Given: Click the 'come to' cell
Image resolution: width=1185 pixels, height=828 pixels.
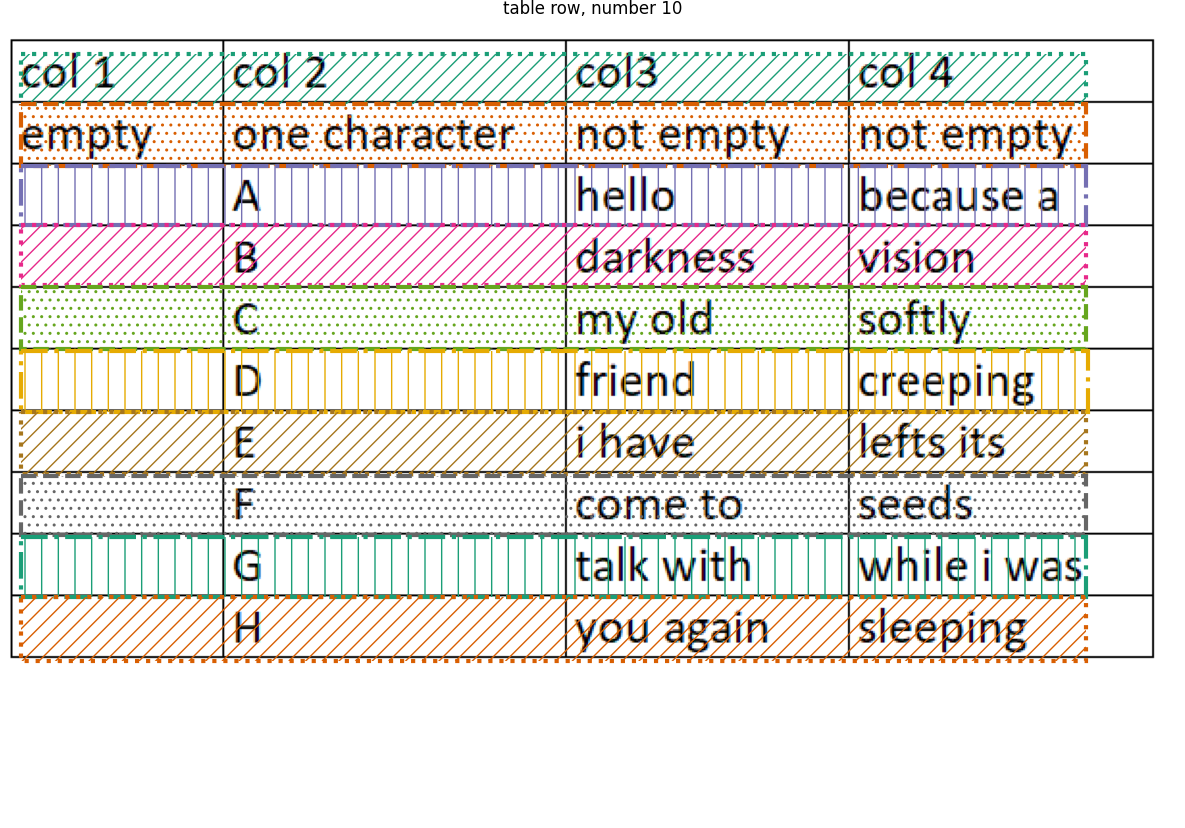Looking at the screenshot, I should [707, 503].
